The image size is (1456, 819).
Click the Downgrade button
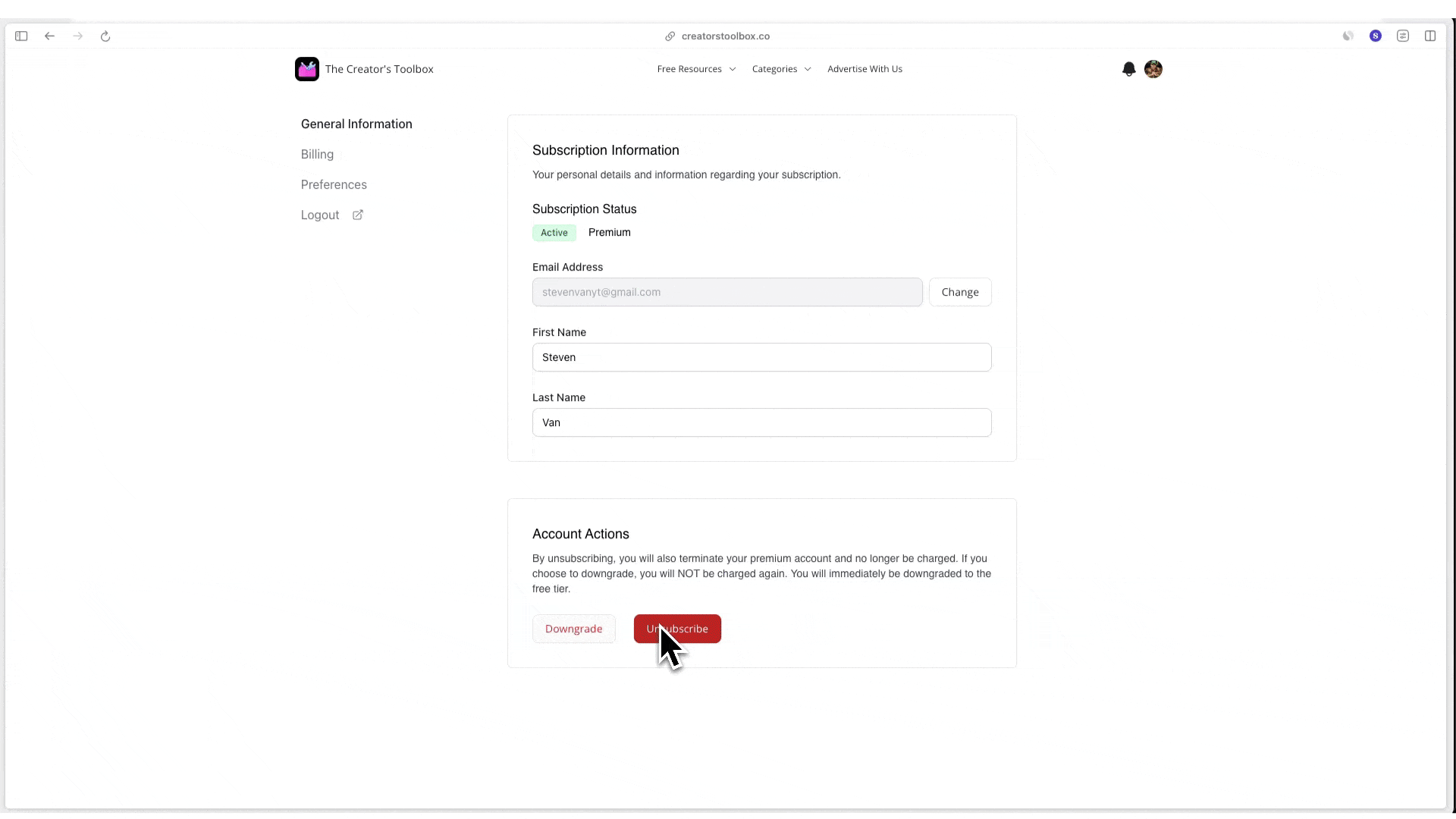click(573, 629)
